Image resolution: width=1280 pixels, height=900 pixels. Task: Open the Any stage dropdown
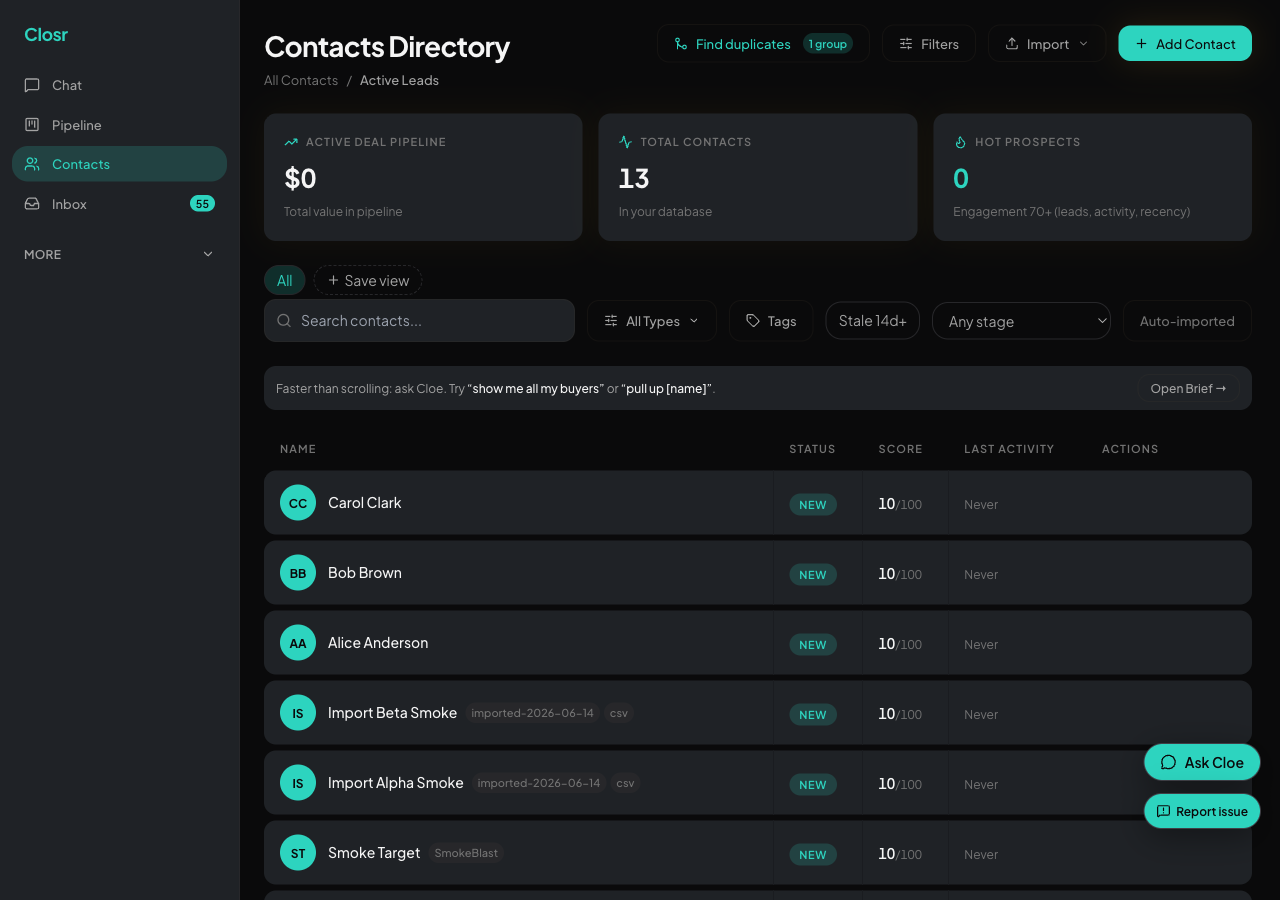coord(1021,321)
